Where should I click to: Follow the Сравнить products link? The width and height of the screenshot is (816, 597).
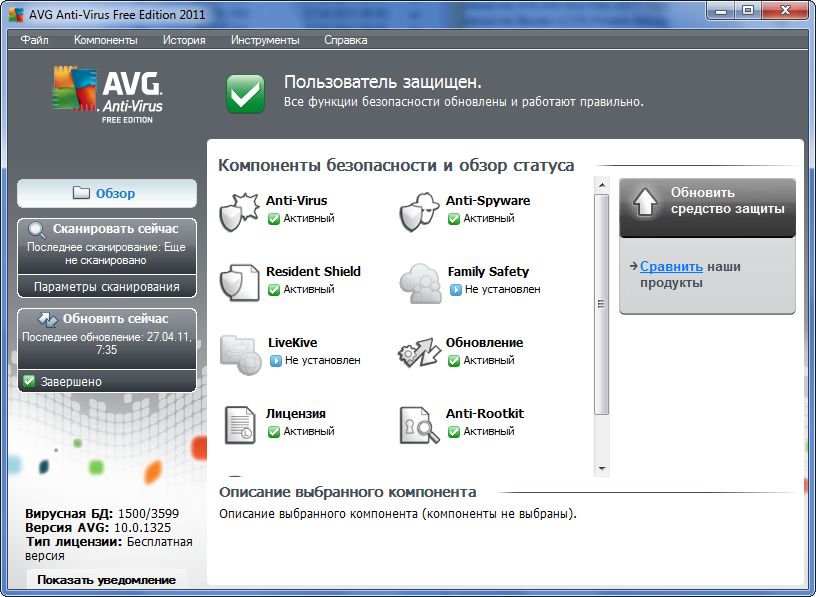(x=671, y=266)
